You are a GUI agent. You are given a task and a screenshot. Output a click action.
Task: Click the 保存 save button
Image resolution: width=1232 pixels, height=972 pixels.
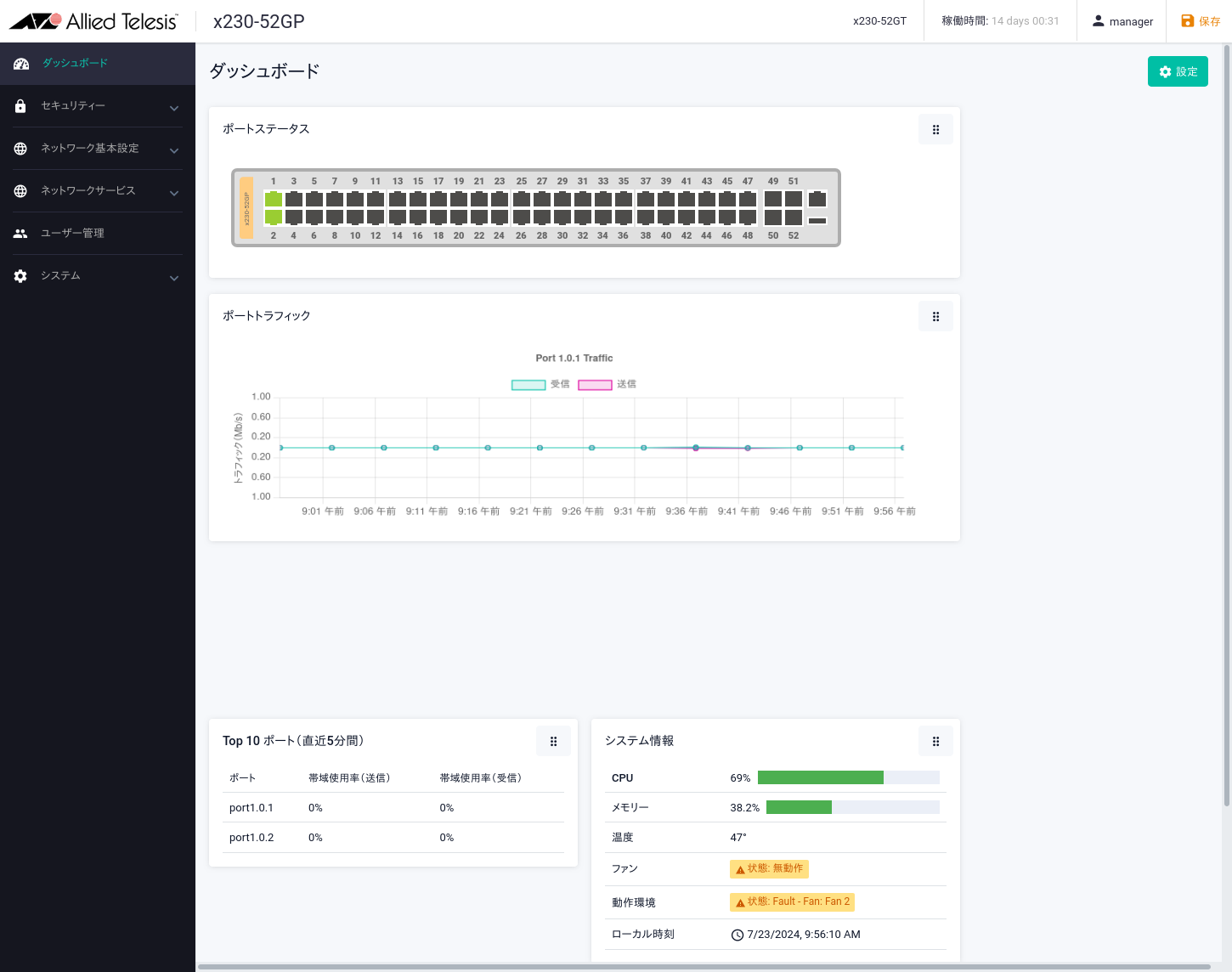click(x=1201, y=21)
